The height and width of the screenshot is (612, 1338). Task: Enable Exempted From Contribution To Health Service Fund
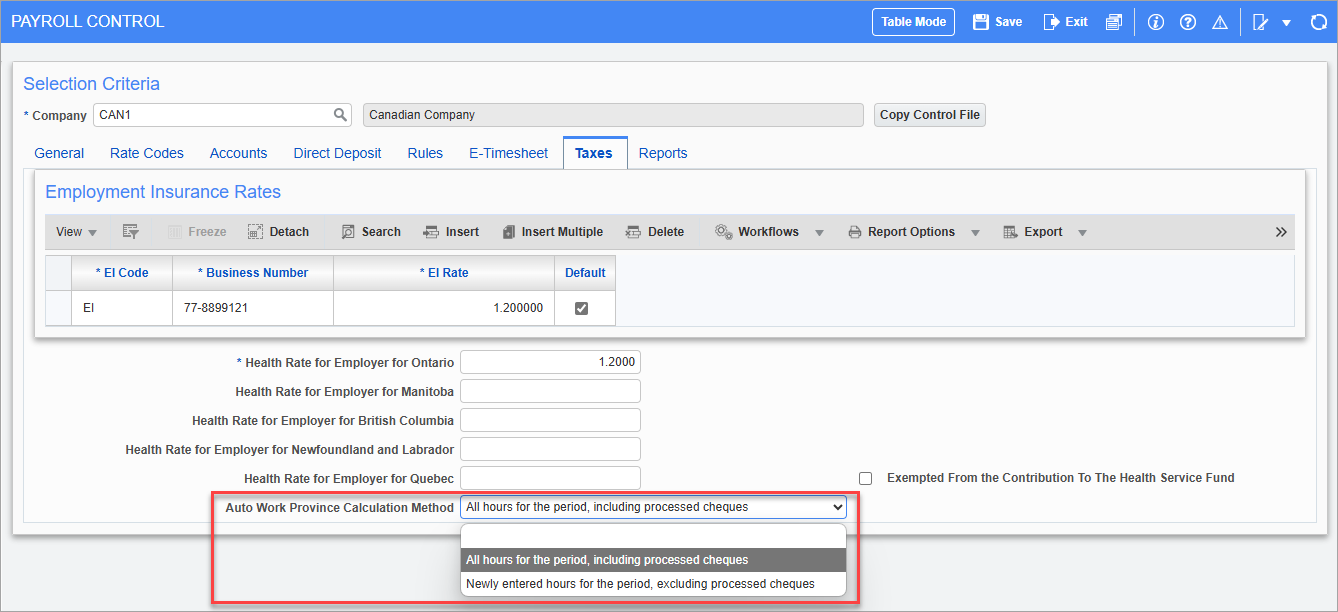(864, 478)
